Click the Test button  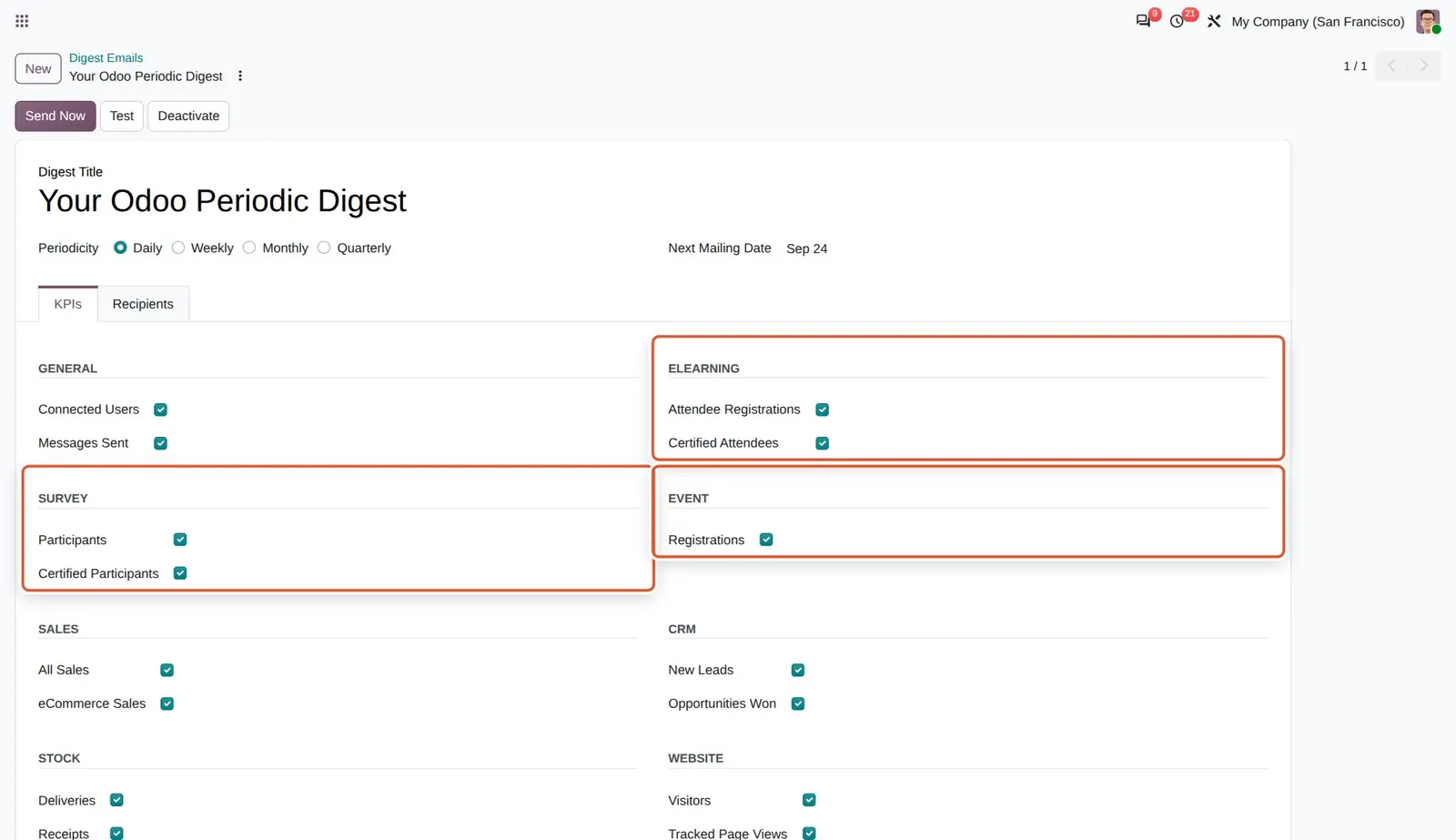(122, 116)
